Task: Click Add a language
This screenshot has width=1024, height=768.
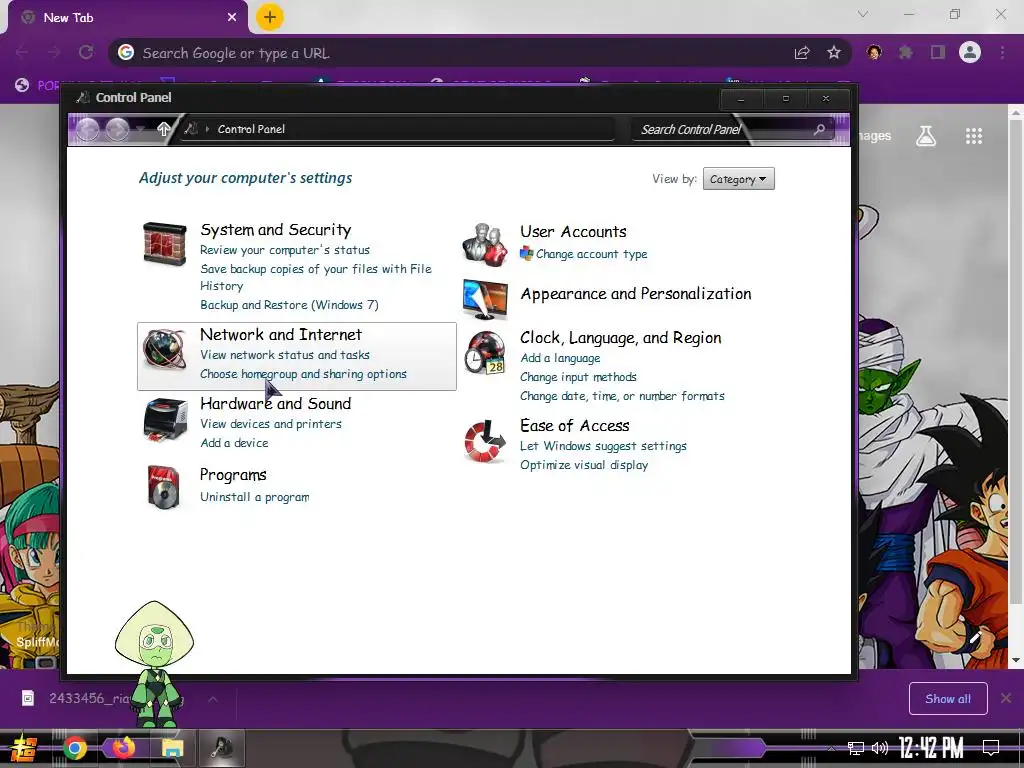Action: click(x=560, y=358)
